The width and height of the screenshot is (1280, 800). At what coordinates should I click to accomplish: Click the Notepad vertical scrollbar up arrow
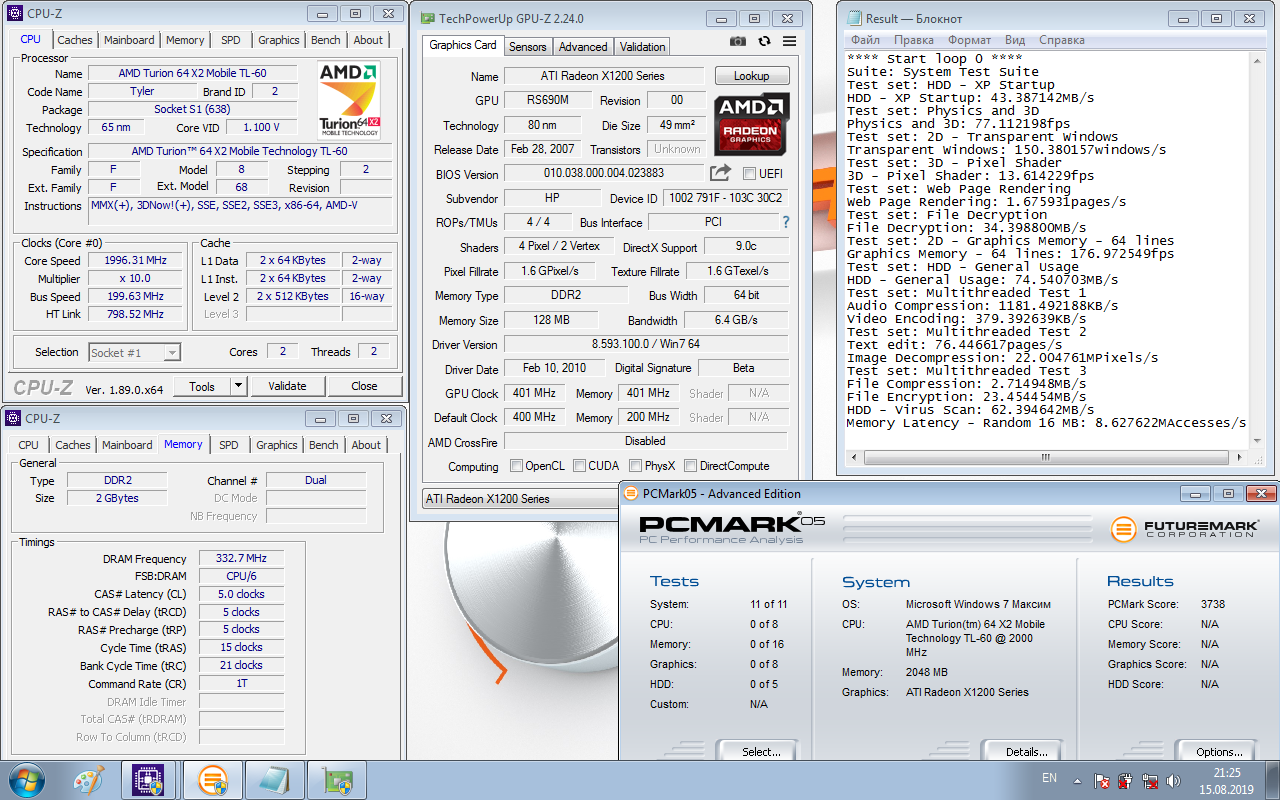pyautogui.click(x=1255, y=59)
